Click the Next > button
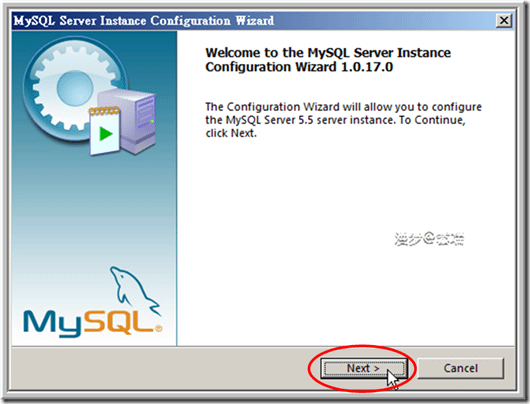The image size is (530, 404). point(364,368)
